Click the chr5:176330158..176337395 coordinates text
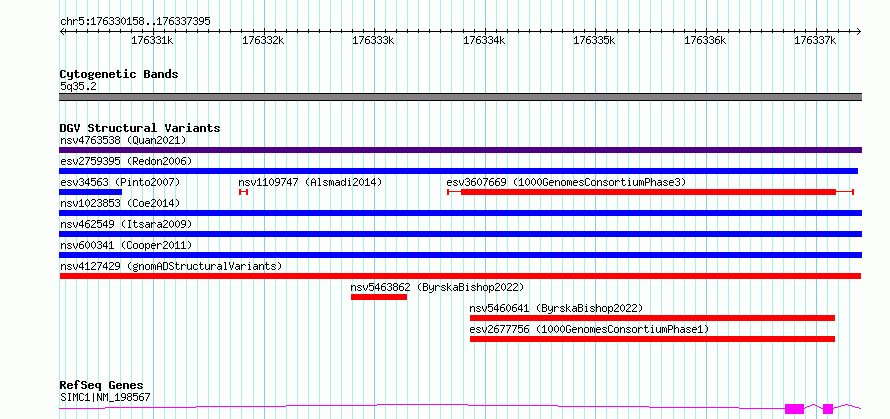The width and height of the screenshot is (890, 419). (x=135, y=22)
